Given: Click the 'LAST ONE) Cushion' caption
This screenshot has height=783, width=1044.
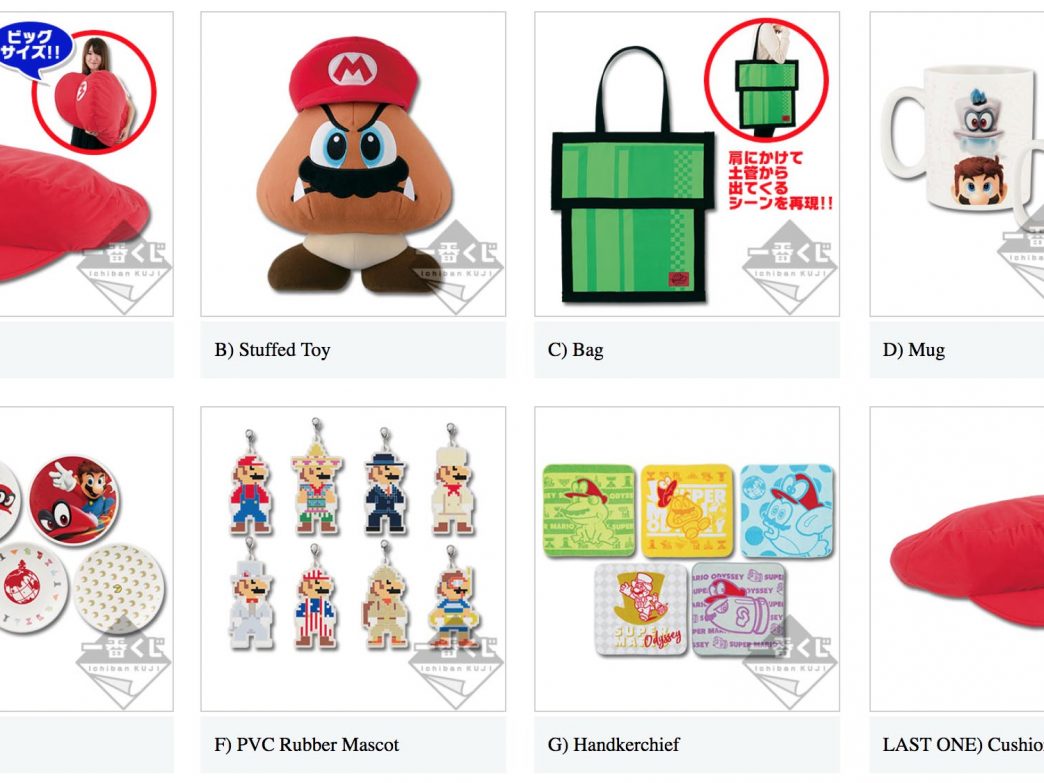Looking at the screenshot, I should coord(963,744).
